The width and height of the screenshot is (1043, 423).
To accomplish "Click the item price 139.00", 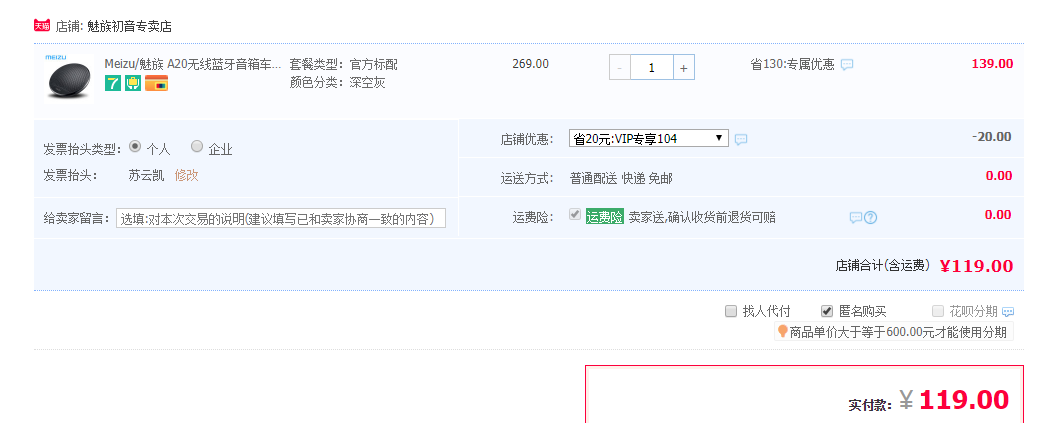I will click(992, 64).
